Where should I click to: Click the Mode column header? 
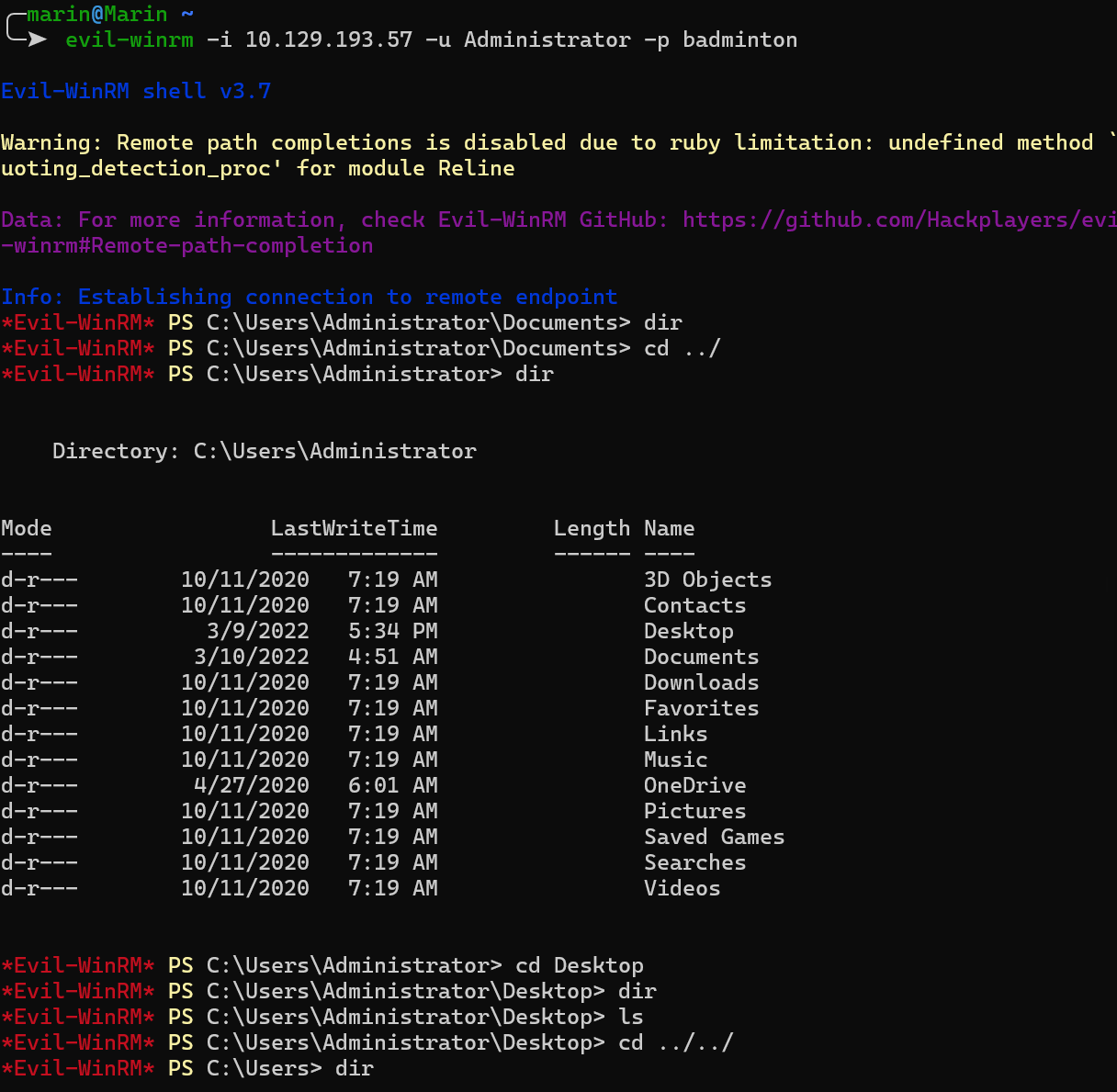(27, 529)
